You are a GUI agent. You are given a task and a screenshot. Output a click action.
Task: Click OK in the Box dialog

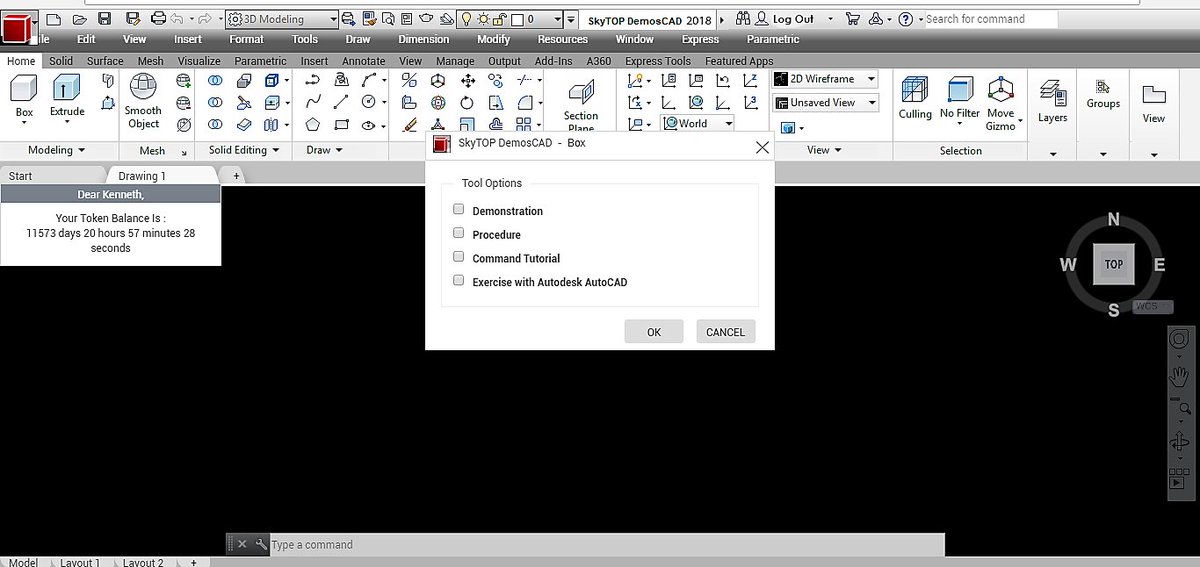654,332
